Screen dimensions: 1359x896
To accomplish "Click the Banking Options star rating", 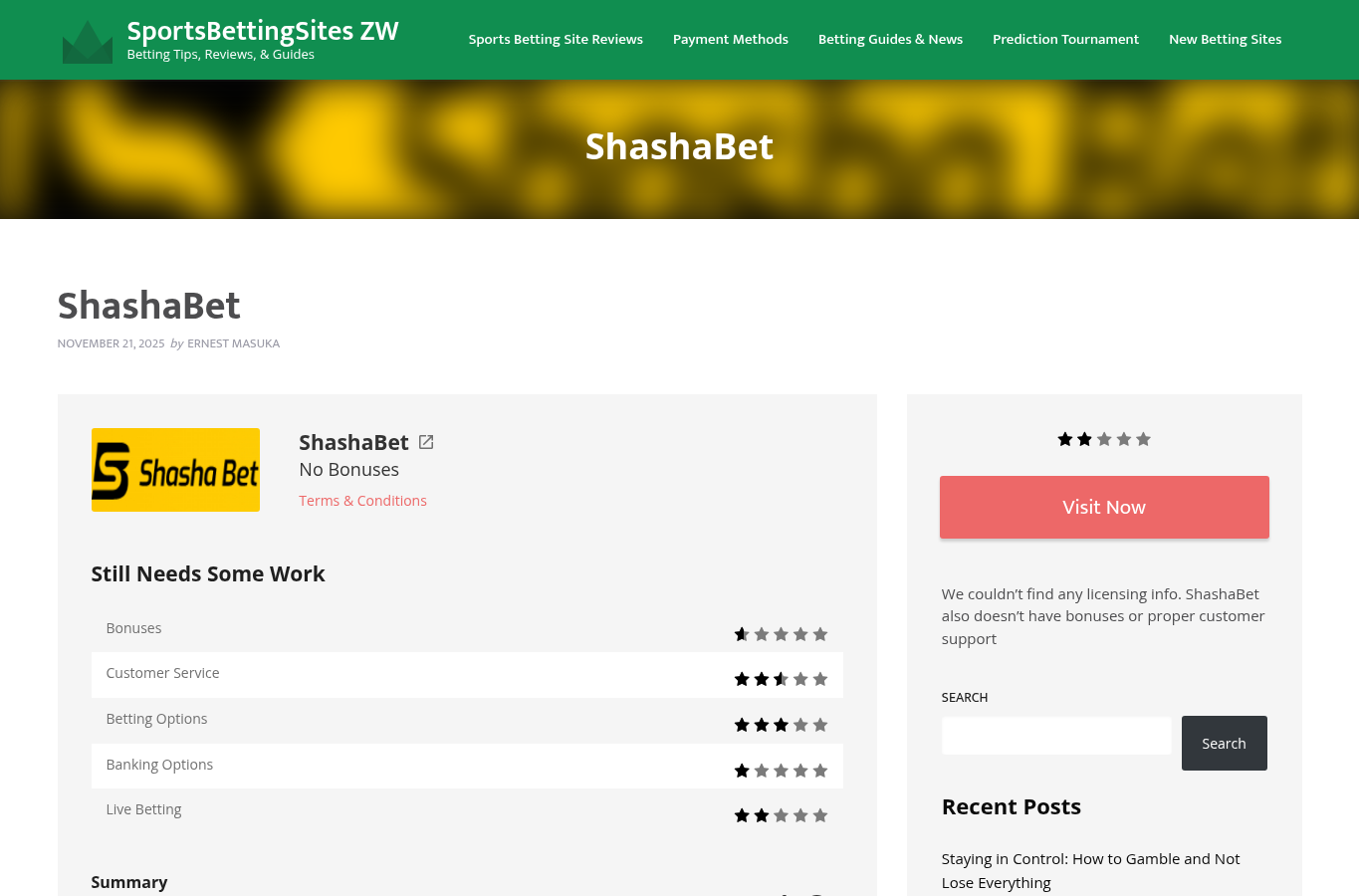I will (781, 771).
